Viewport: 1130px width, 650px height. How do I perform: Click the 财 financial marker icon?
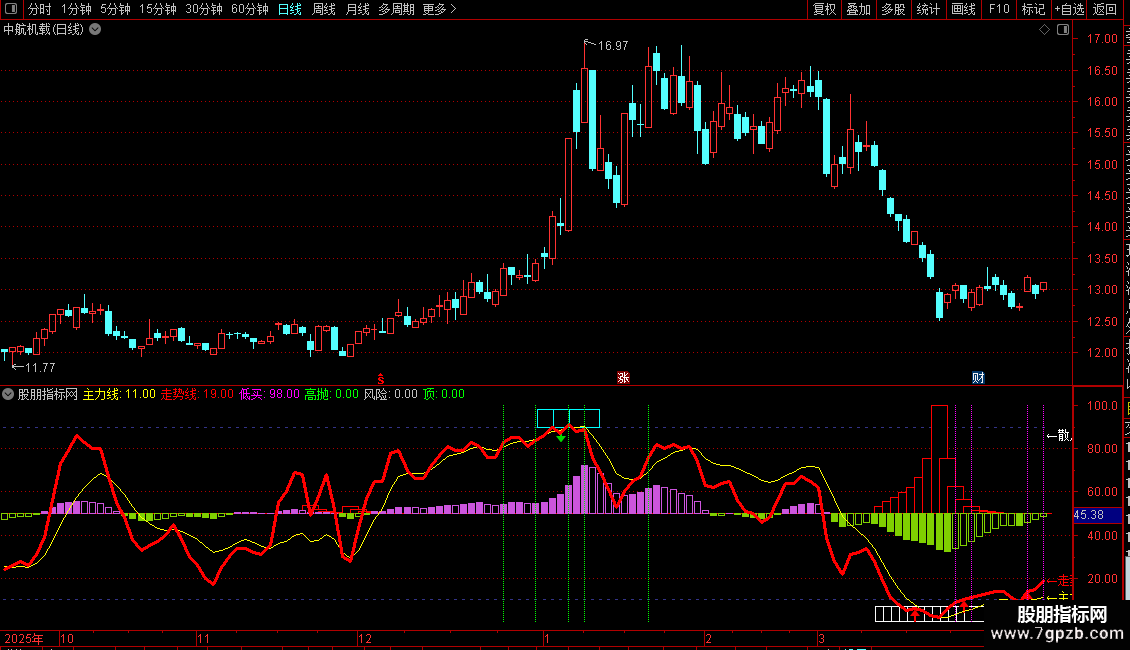tap(978, 378)
